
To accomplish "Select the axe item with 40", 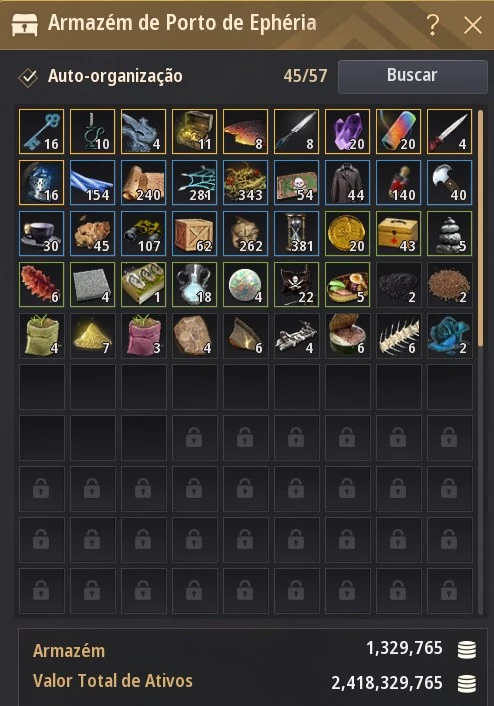I will [449, 182].
